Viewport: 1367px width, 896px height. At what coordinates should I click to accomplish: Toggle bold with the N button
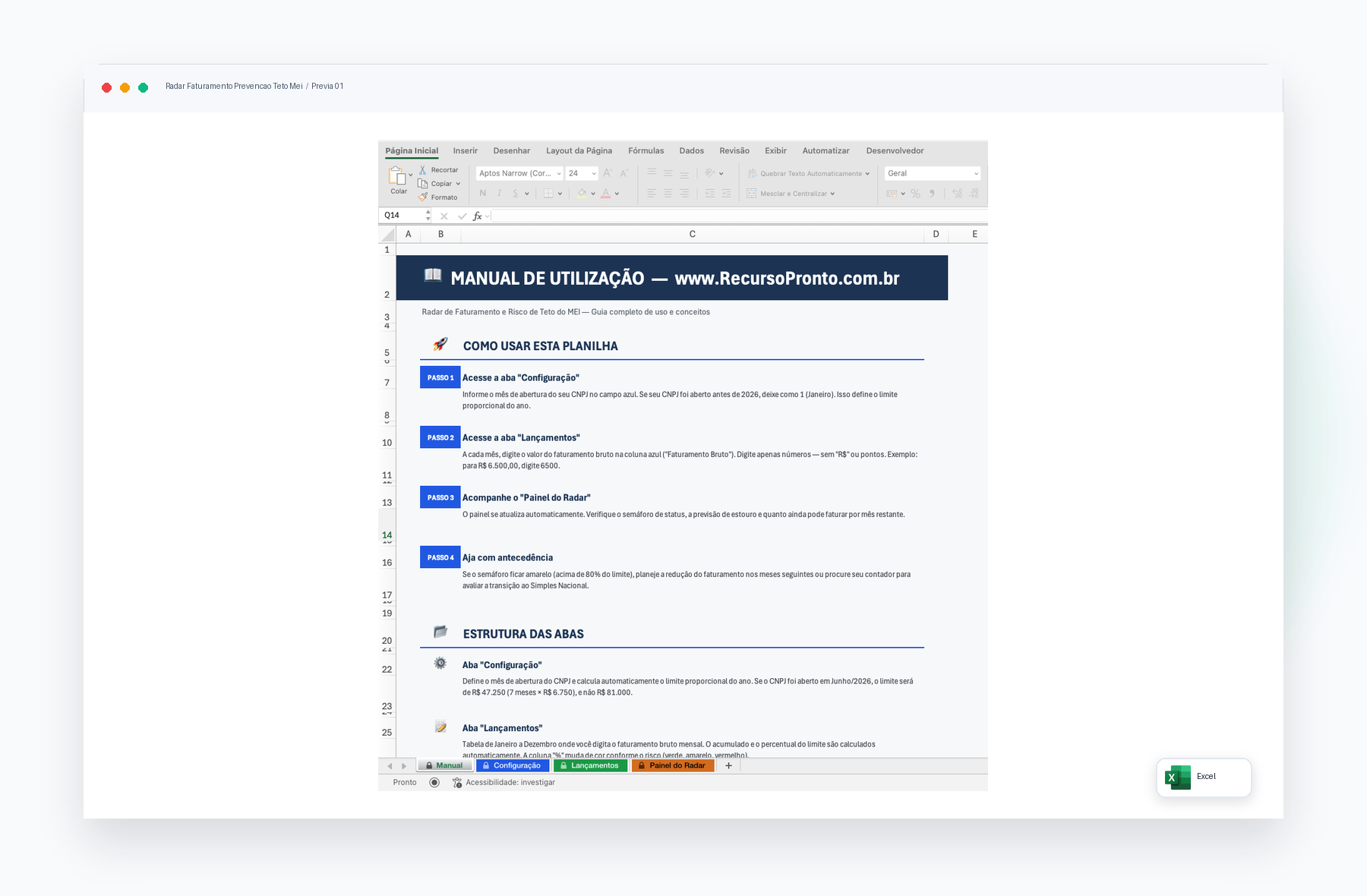(483, 194)
